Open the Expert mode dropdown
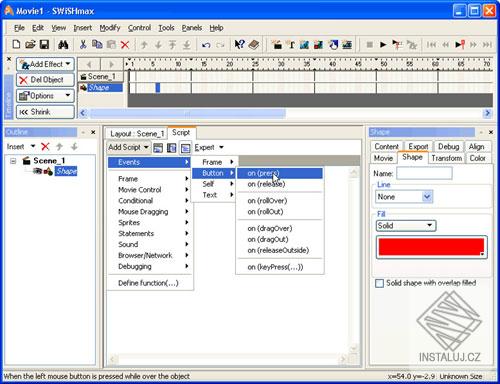This screenshot has height=384, width=500. pyautogui.click(x=209, y=147)
